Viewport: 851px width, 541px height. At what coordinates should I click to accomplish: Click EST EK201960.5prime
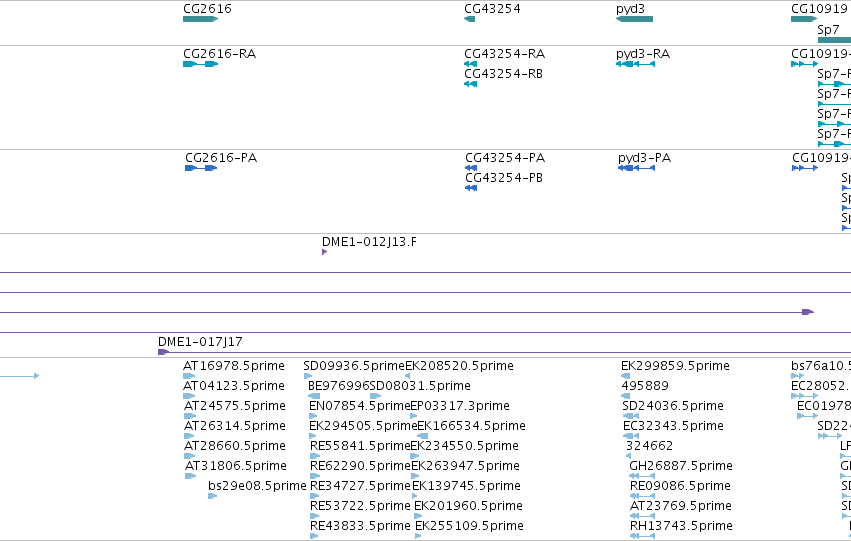[x=468, y=506]
